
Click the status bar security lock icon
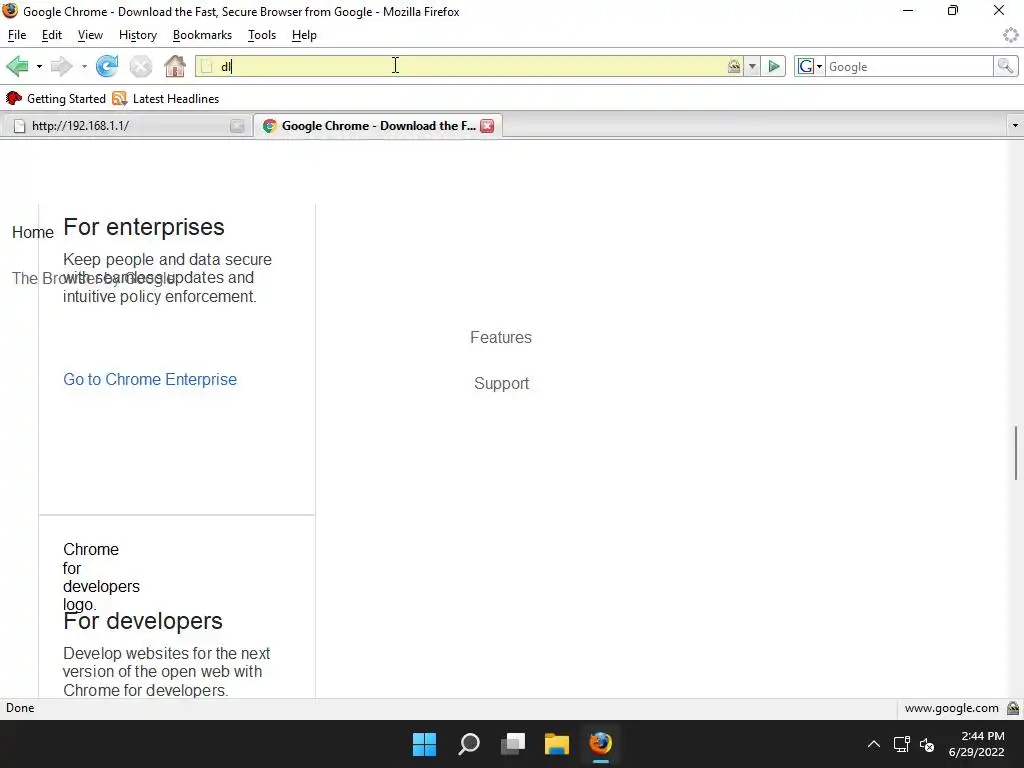pyautogui.click(x=1013, y=708)
